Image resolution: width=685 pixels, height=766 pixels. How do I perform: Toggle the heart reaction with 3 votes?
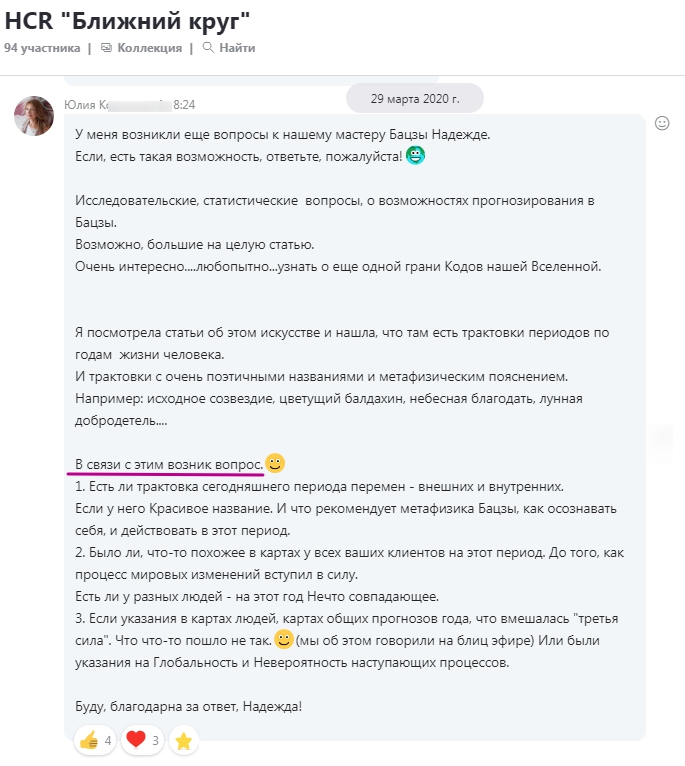(142, 741)
